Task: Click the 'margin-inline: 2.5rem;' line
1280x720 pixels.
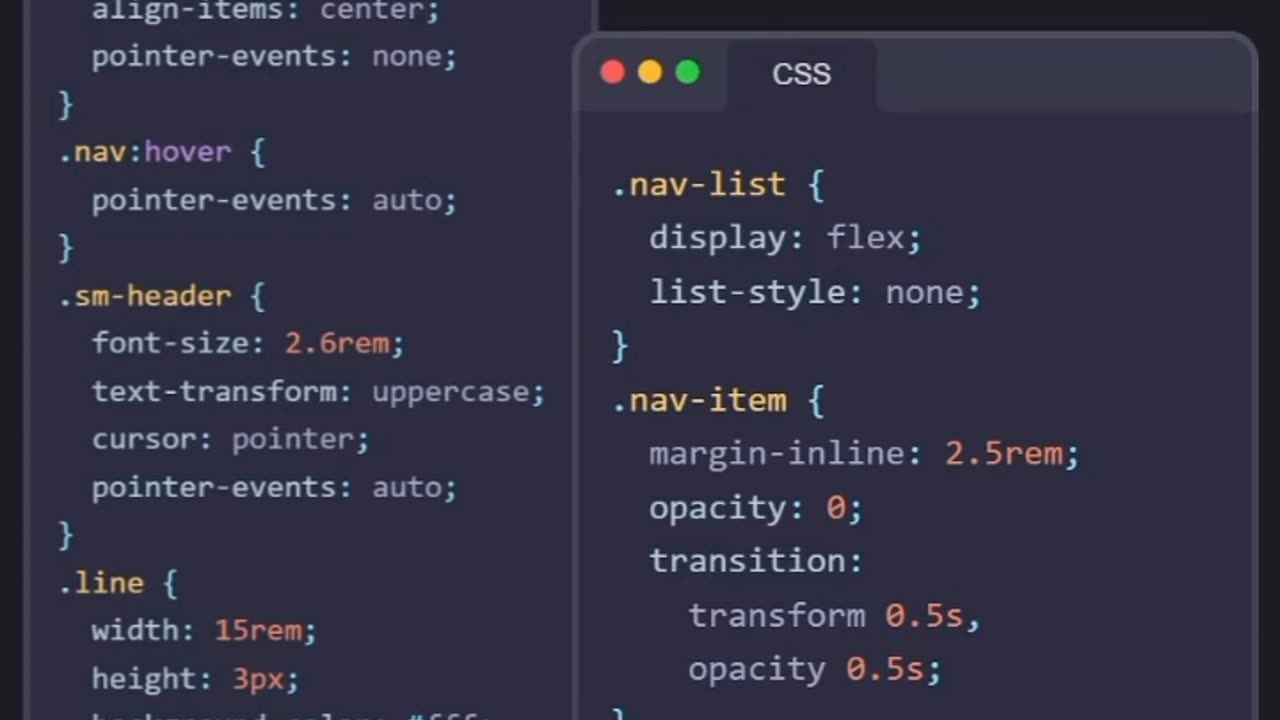Action: tap(864, 454)
